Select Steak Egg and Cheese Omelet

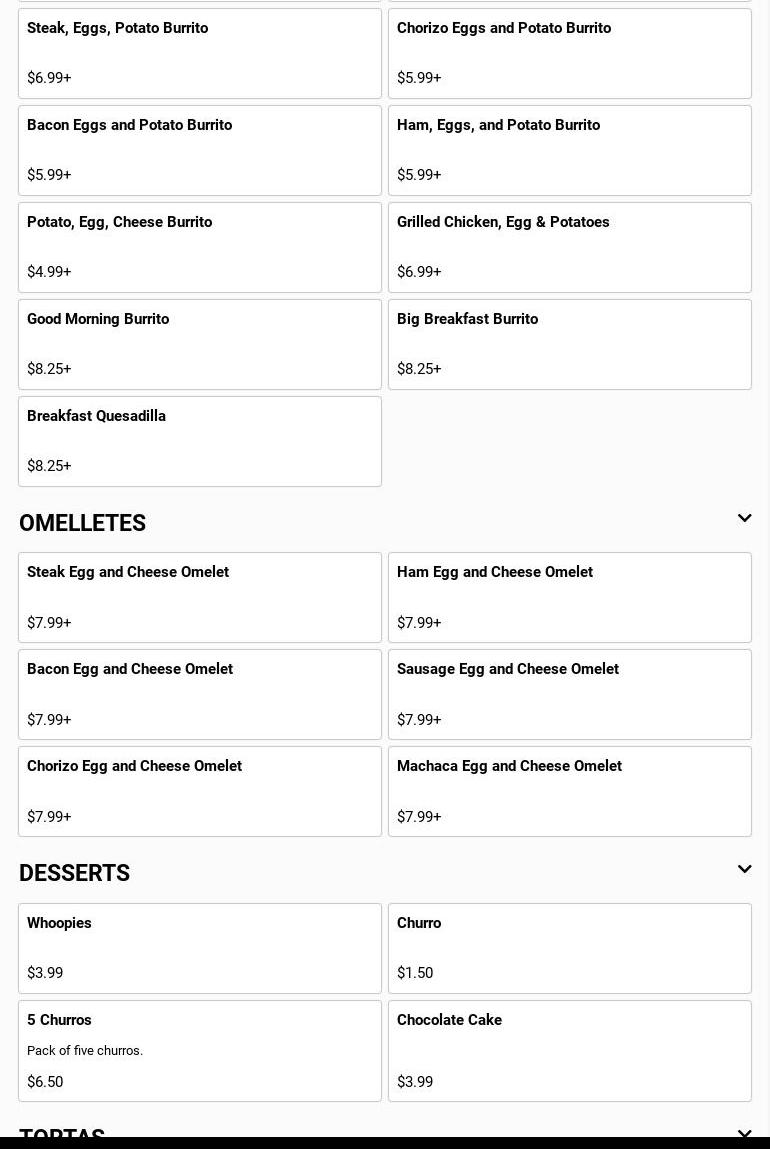(200, 597)
